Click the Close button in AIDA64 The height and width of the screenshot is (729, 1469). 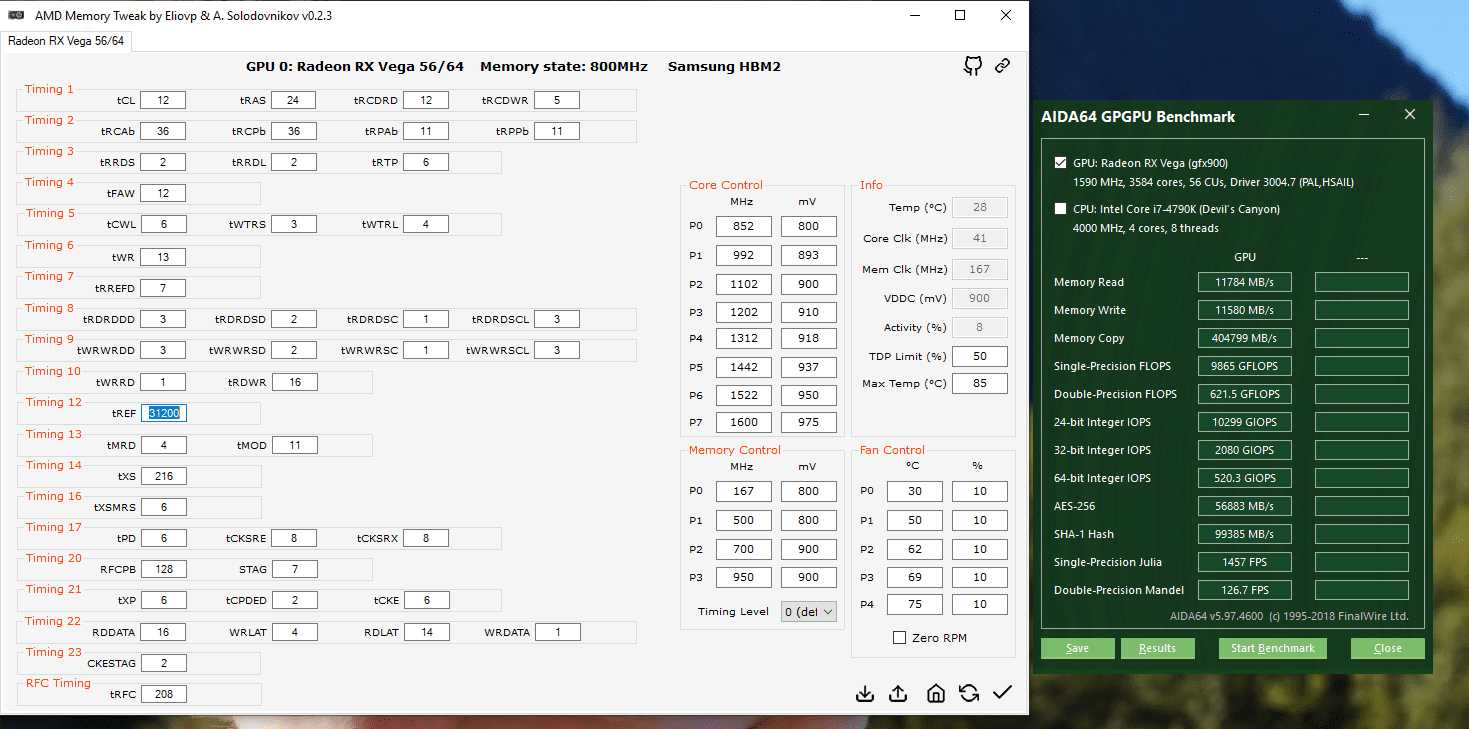pyautogui.click(x=1387, y=648)
